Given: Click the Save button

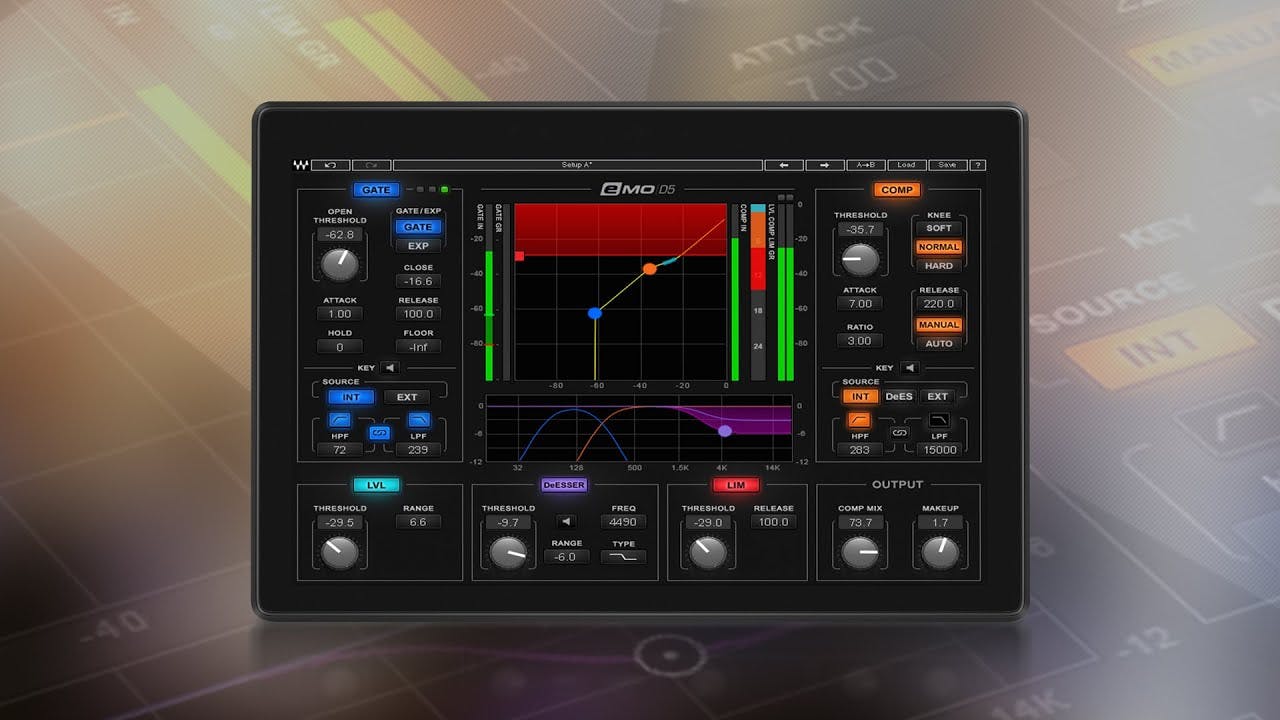Looking at the screenshot, I should click(x=947, y=165).
